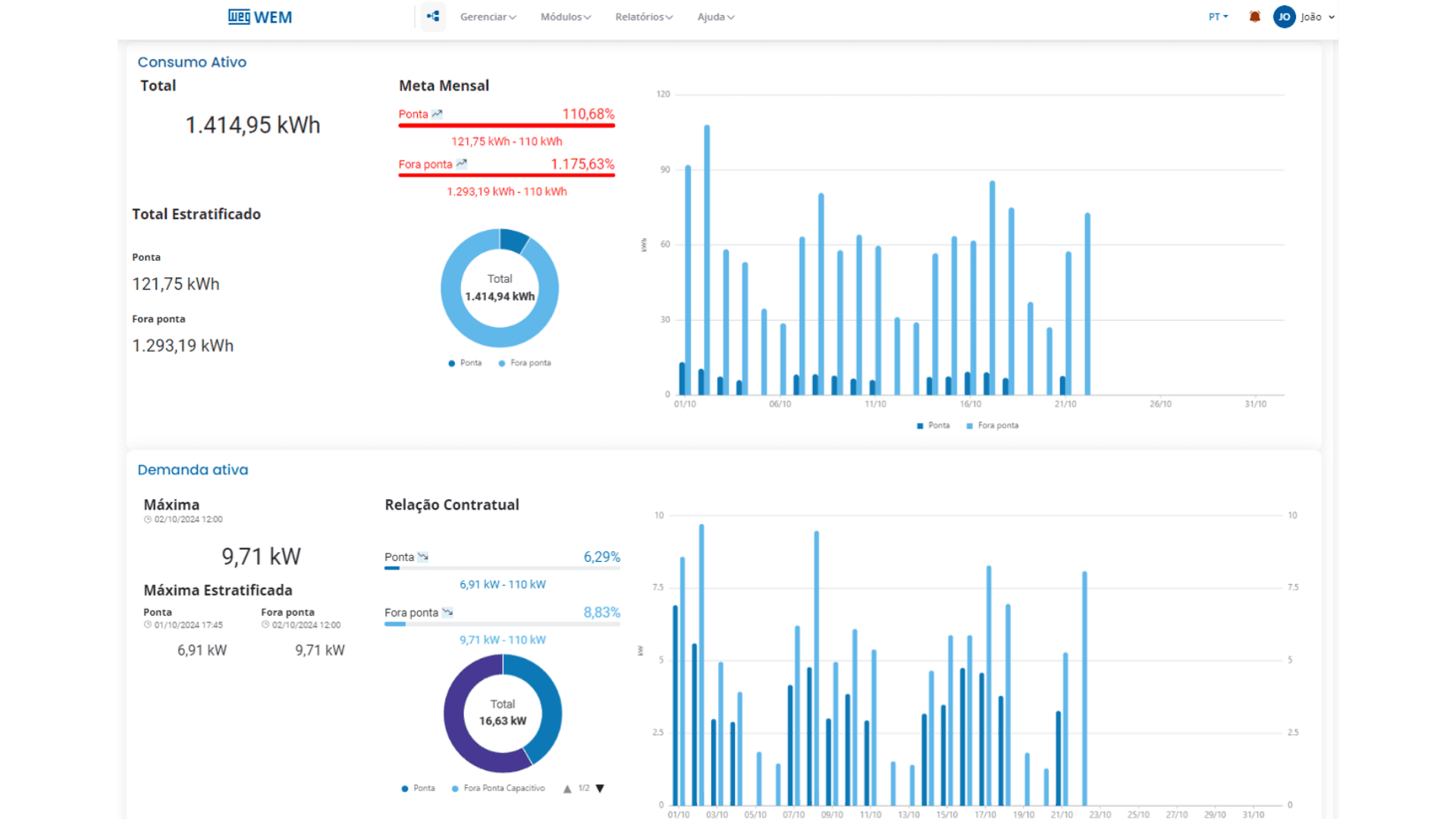Click the JO user avatar
The height and width of the screenshot is (819, 1456).
[x=1284, y=17]
